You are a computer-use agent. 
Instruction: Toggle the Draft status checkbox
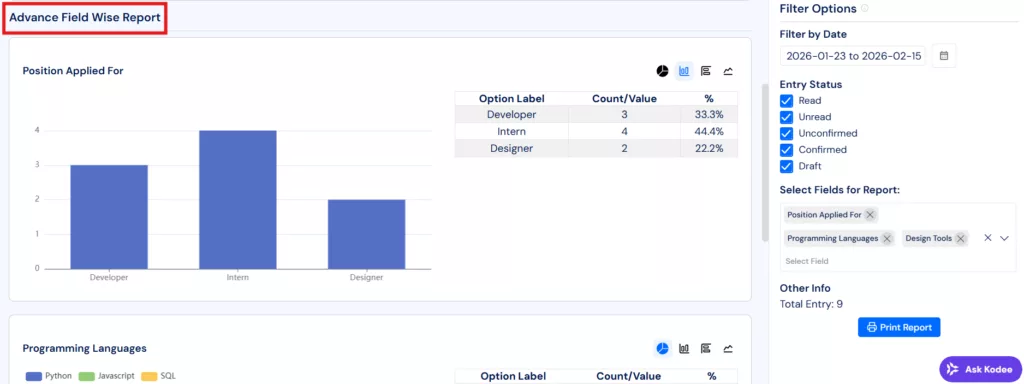click(x=786, y=166)
